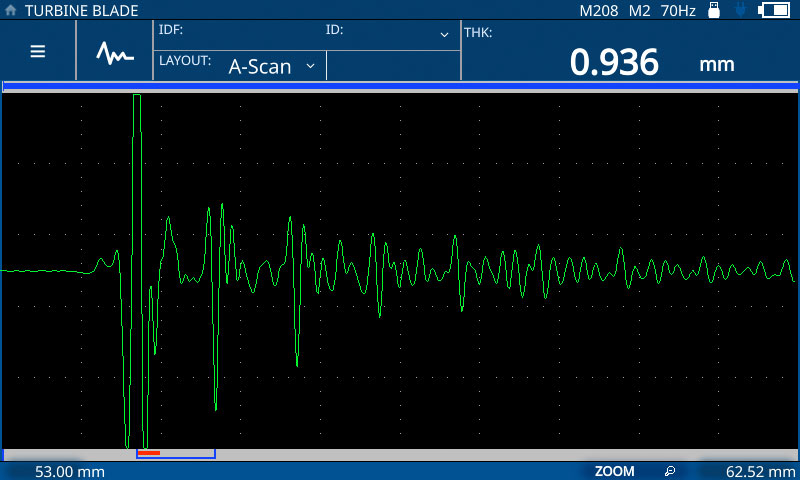Click the M2 mode indicator
Viewport: 800px width, 480px height.
pyautogui.click(x=640, y=10)
